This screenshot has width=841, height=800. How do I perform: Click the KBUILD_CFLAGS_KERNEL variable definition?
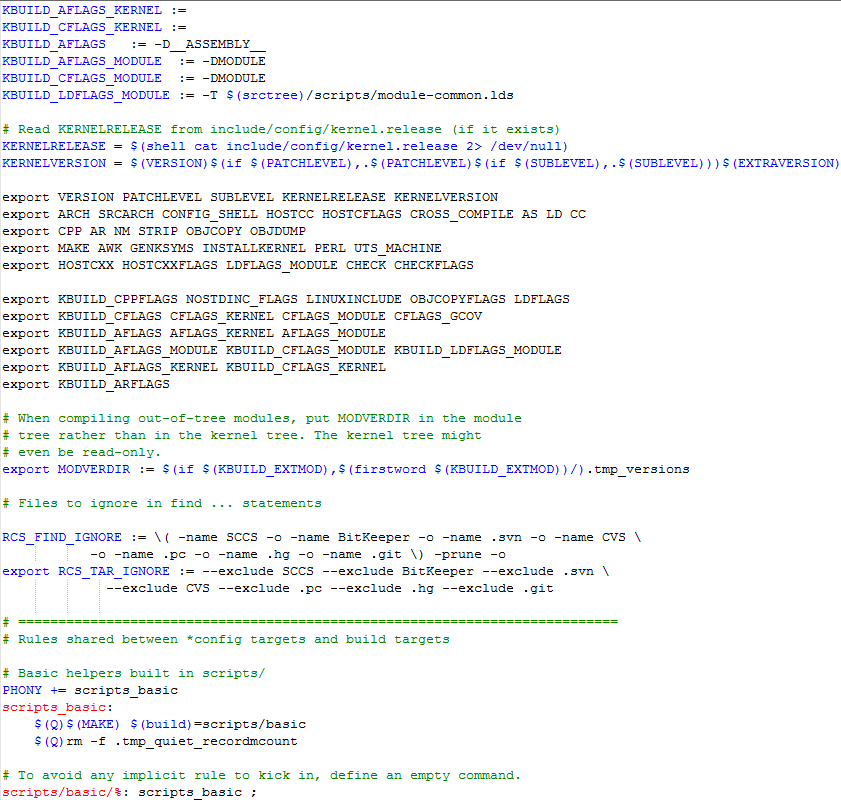tap(82, 27)
